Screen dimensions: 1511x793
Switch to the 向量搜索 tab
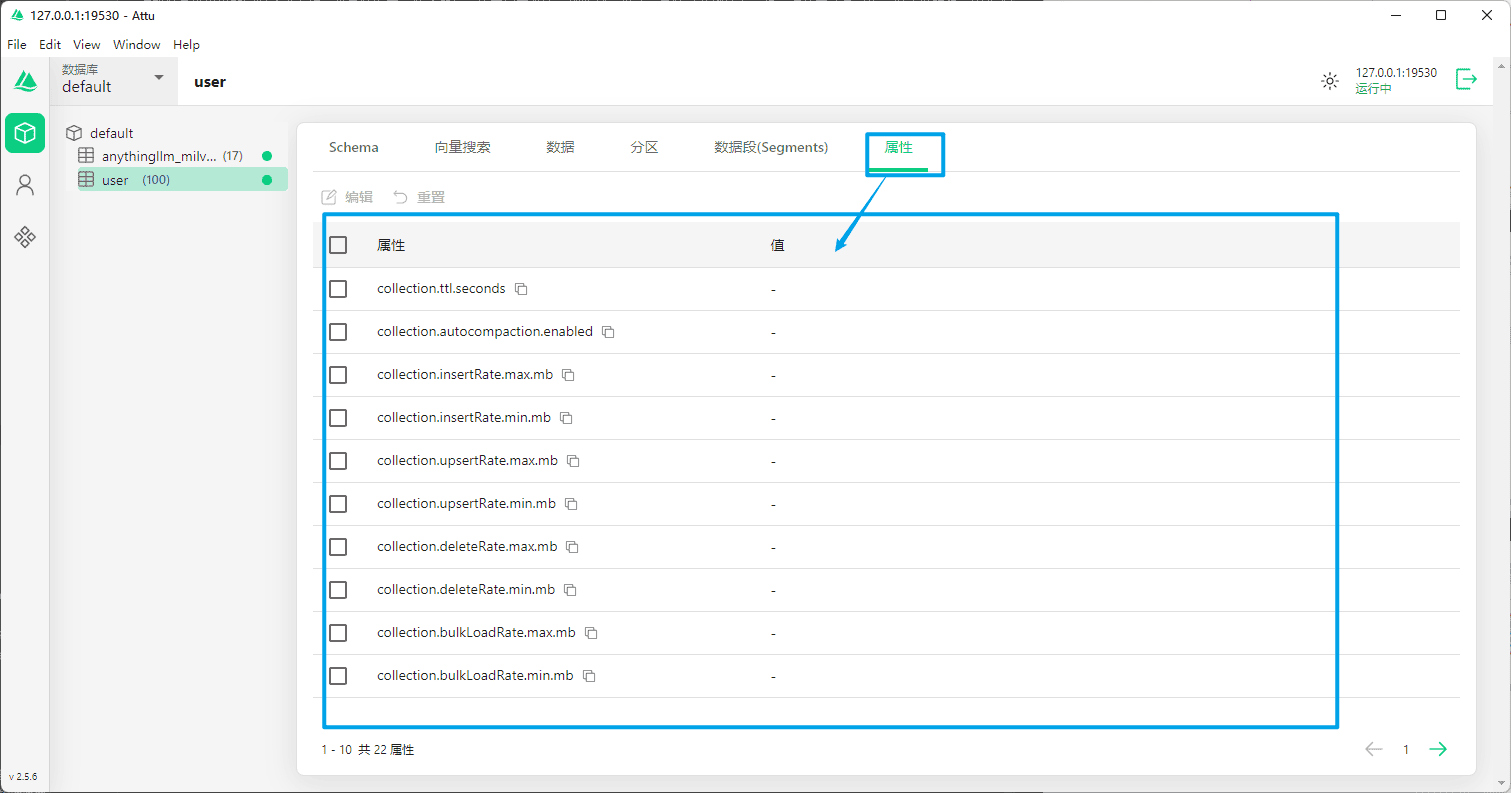click(x=462, y=147)
